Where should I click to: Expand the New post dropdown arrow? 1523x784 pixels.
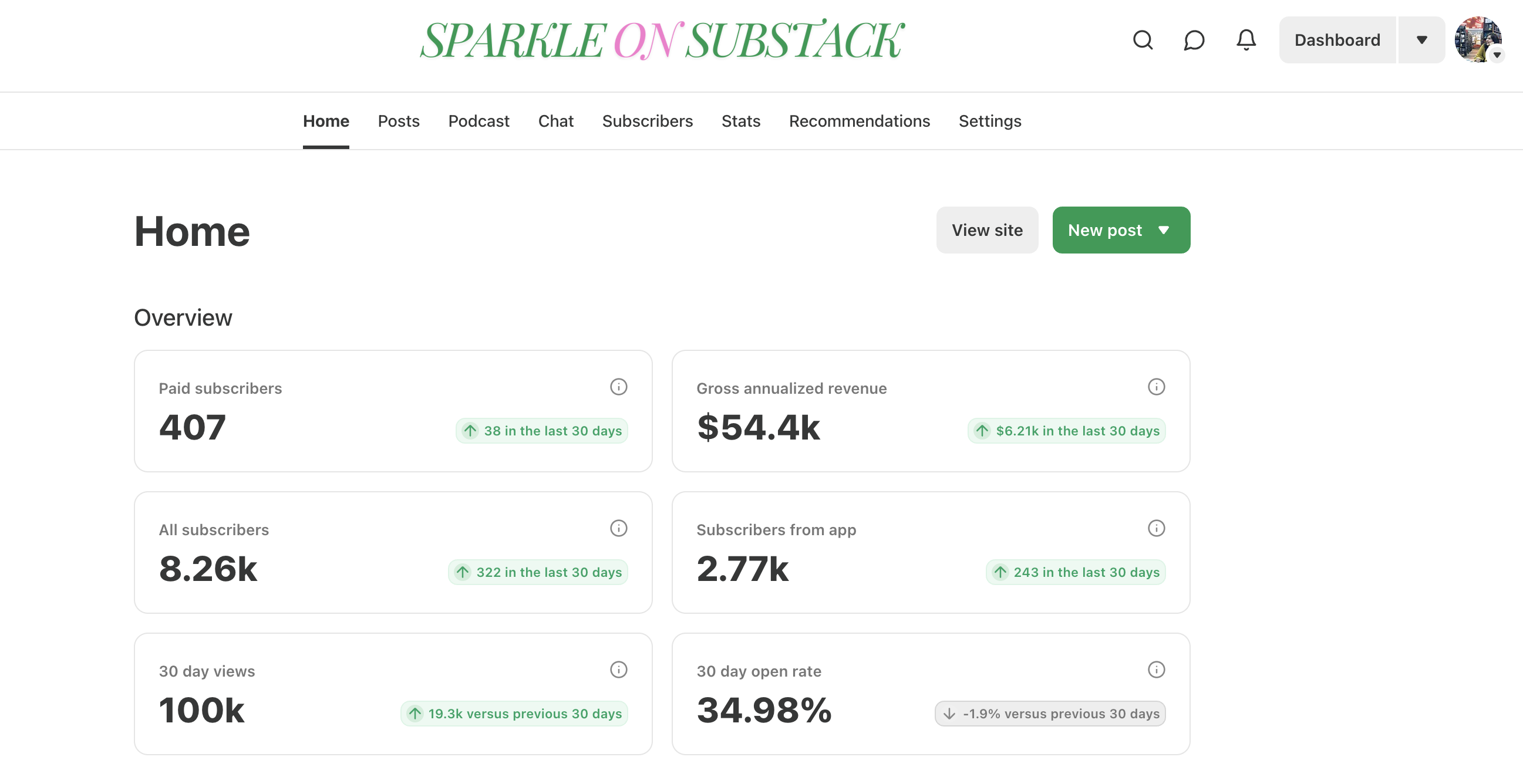(x=1163, y=230)
